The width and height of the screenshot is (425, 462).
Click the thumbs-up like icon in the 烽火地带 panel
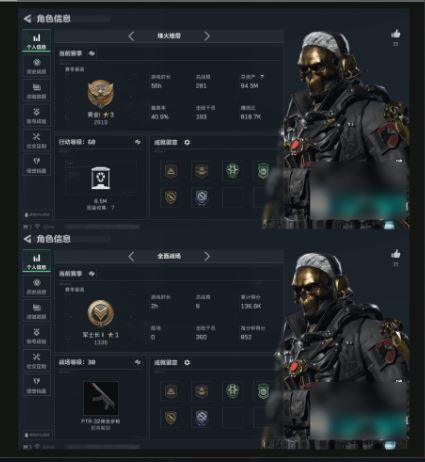pos(396,34)
